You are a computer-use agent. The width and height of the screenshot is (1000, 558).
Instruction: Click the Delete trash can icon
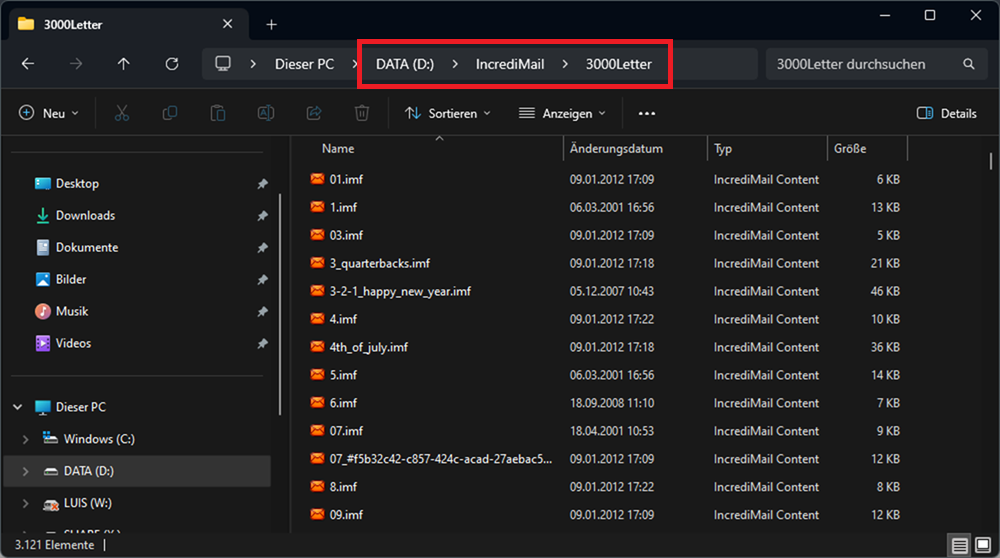tap(362, 114)
